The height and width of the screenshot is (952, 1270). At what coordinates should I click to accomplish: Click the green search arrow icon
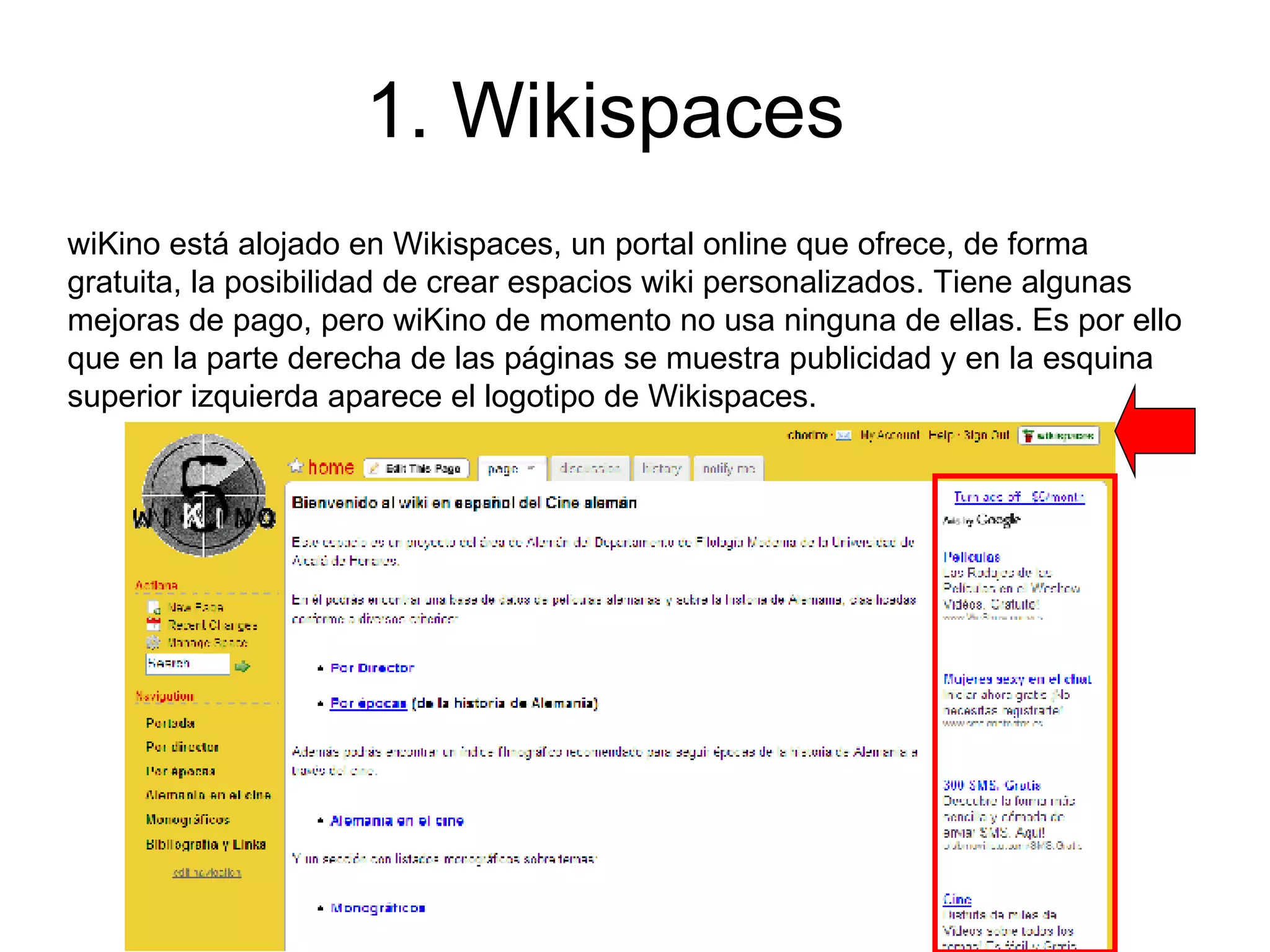242,666
